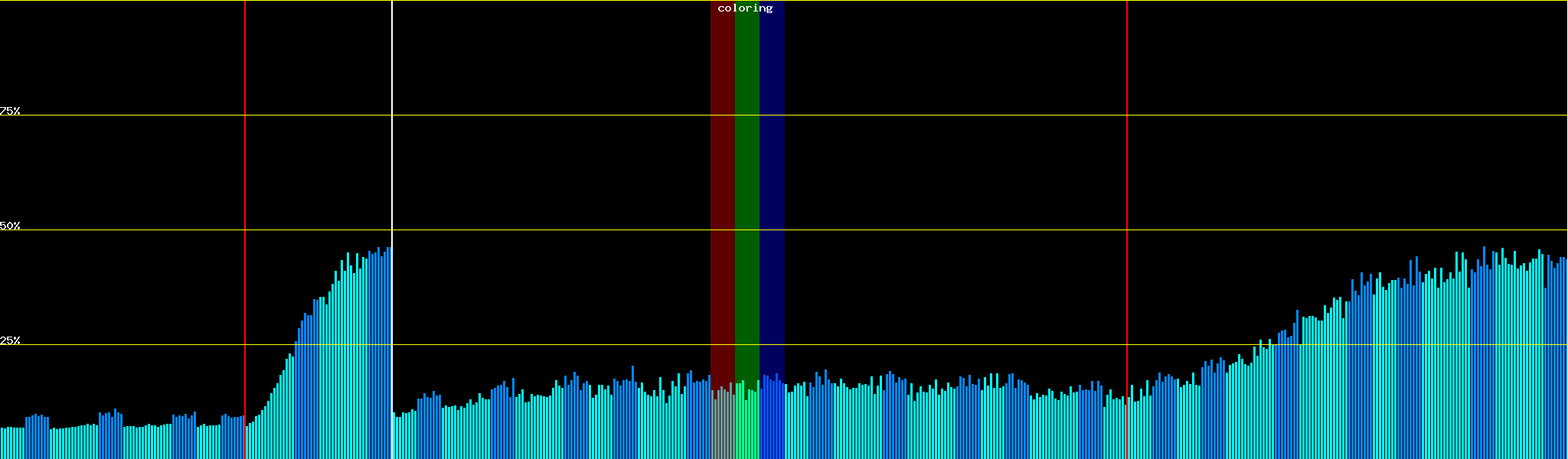Click the 25% axis label

[10, 340]
